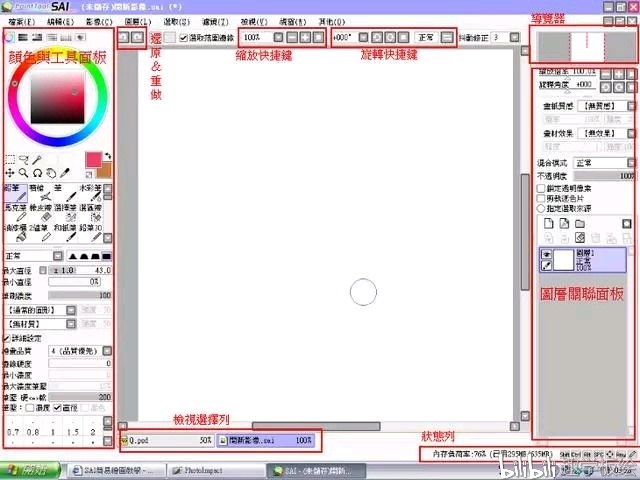This screenshot has height=480, width=640.
Task: Hide layer 圖層1 with eye icon
Action: [547, 254]
